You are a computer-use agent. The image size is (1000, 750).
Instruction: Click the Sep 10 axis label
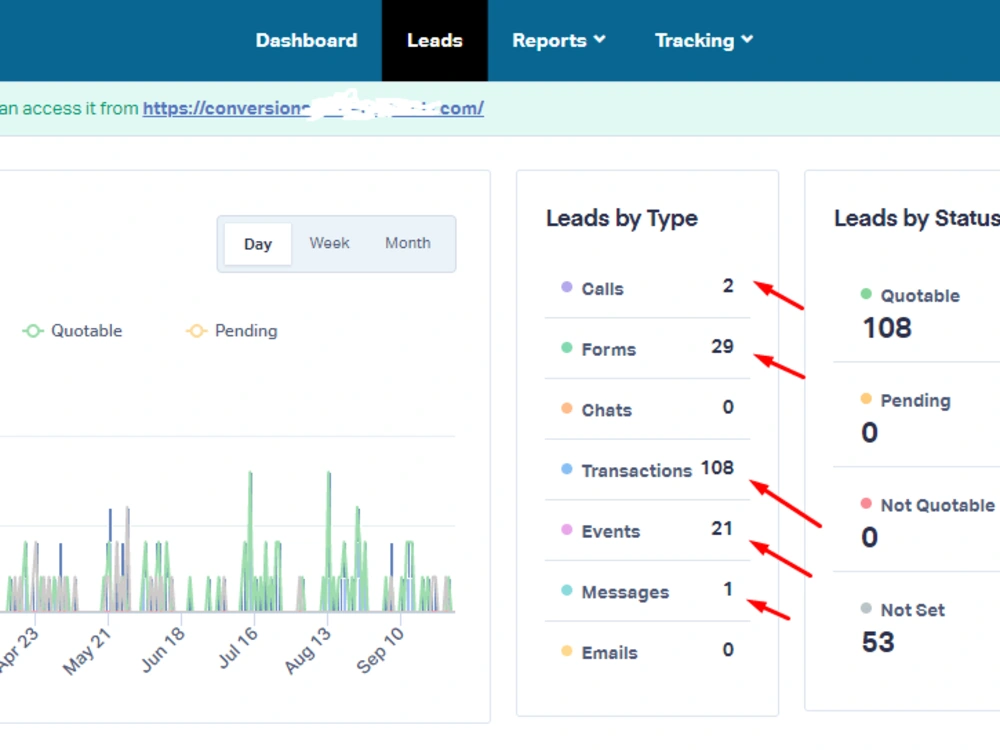pos(380,650)
